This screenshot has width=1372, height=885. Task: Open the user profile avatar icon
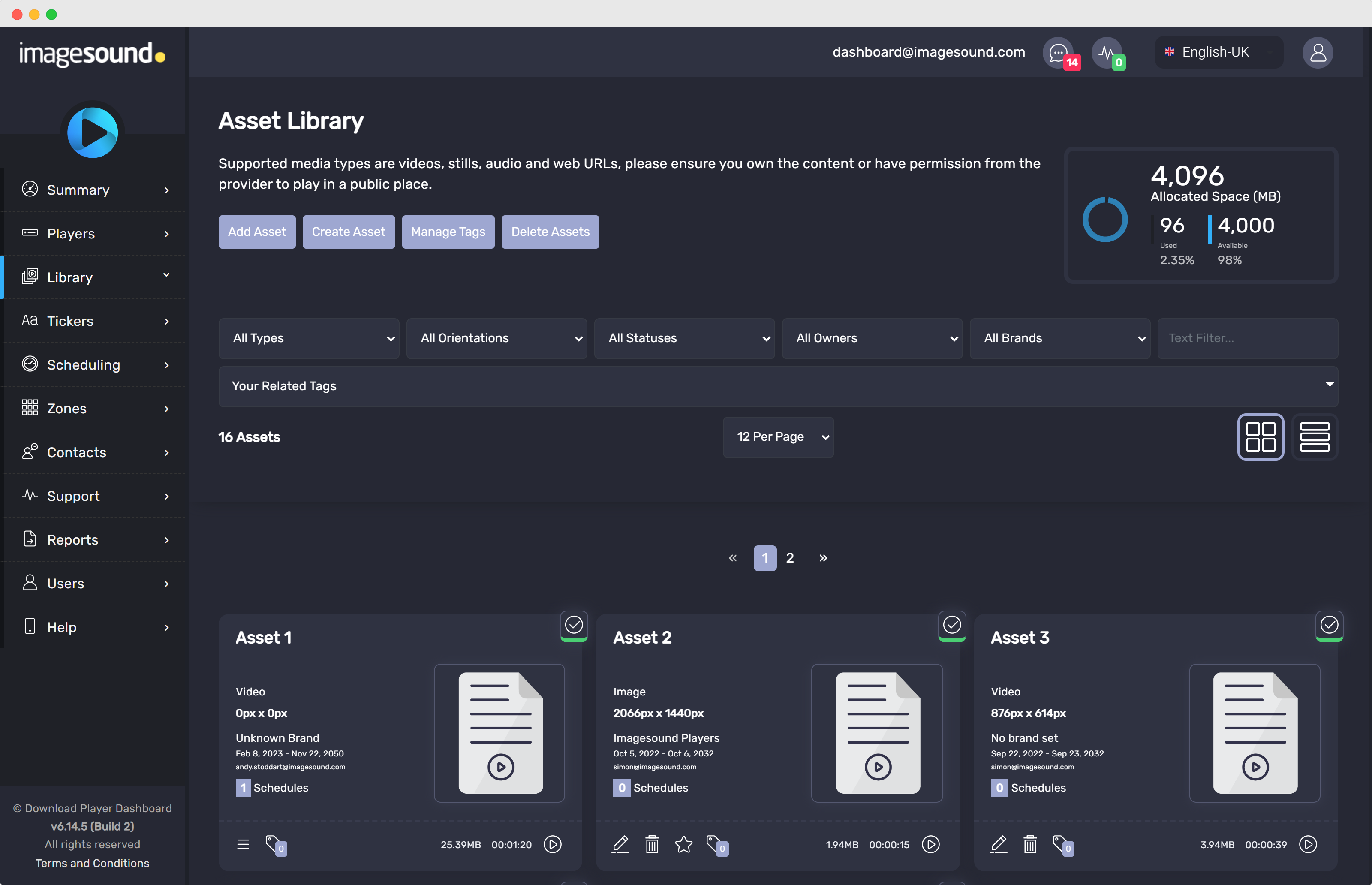(1318, 53)
